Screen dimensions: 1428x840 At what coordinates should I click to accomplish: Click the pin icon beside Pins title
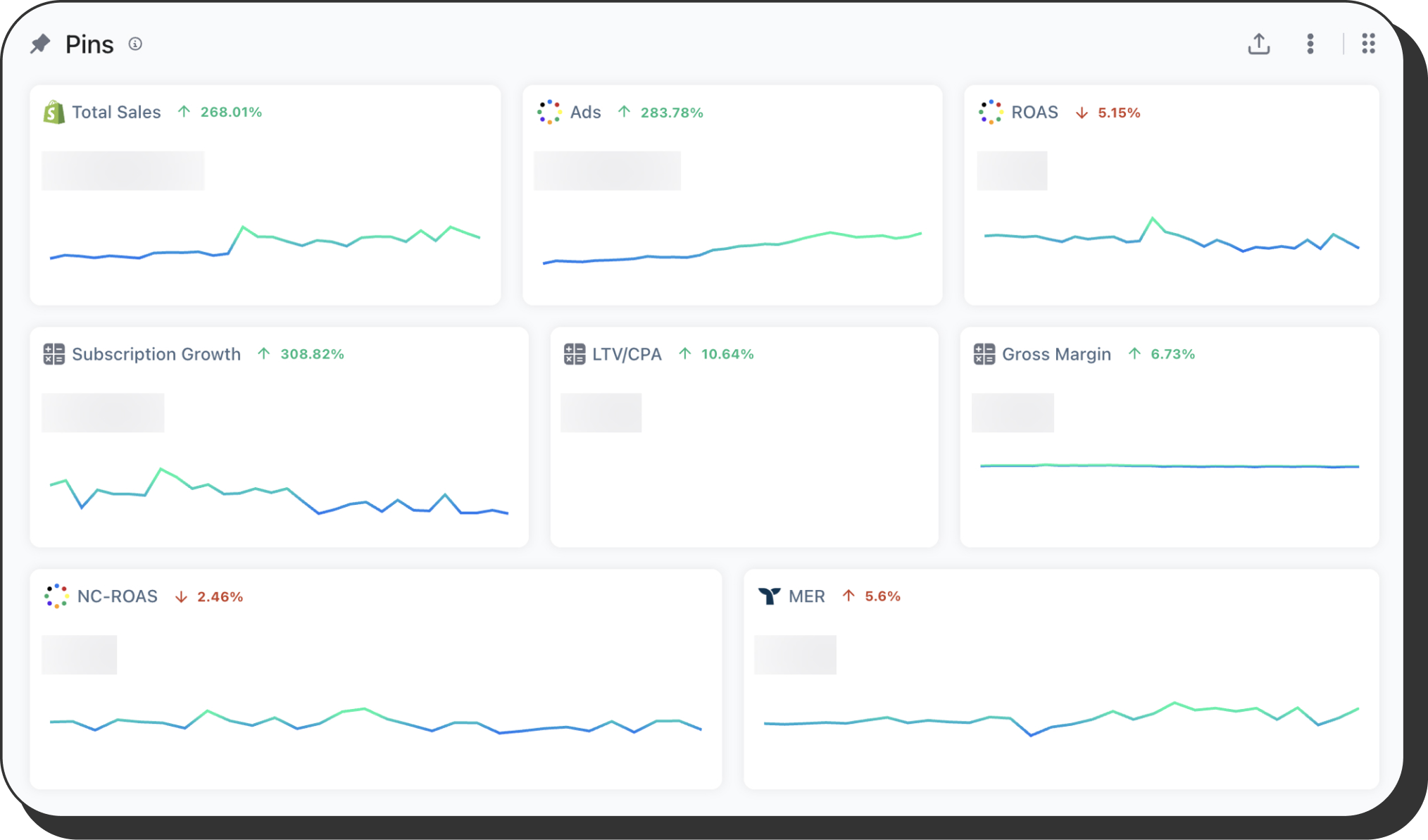click(40, 44)
